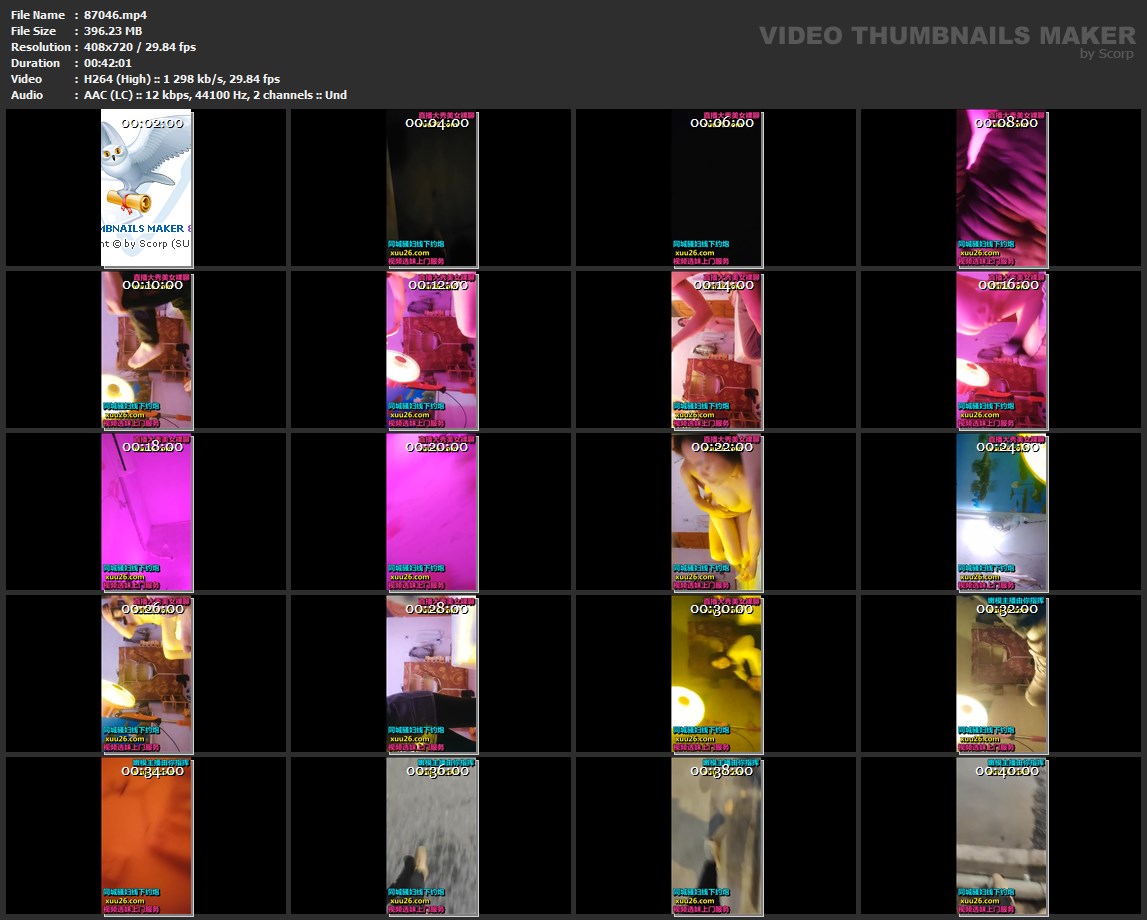Click the H264 video codec info line

click(181, 79)
